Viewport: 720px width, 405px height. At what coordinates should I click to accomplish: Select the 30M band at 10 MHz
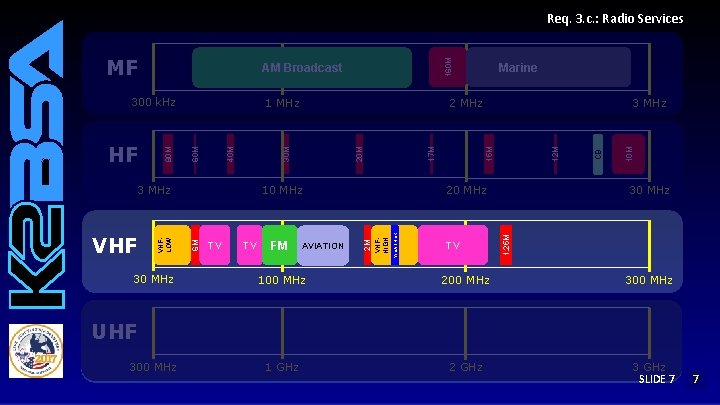coord(287,154)
